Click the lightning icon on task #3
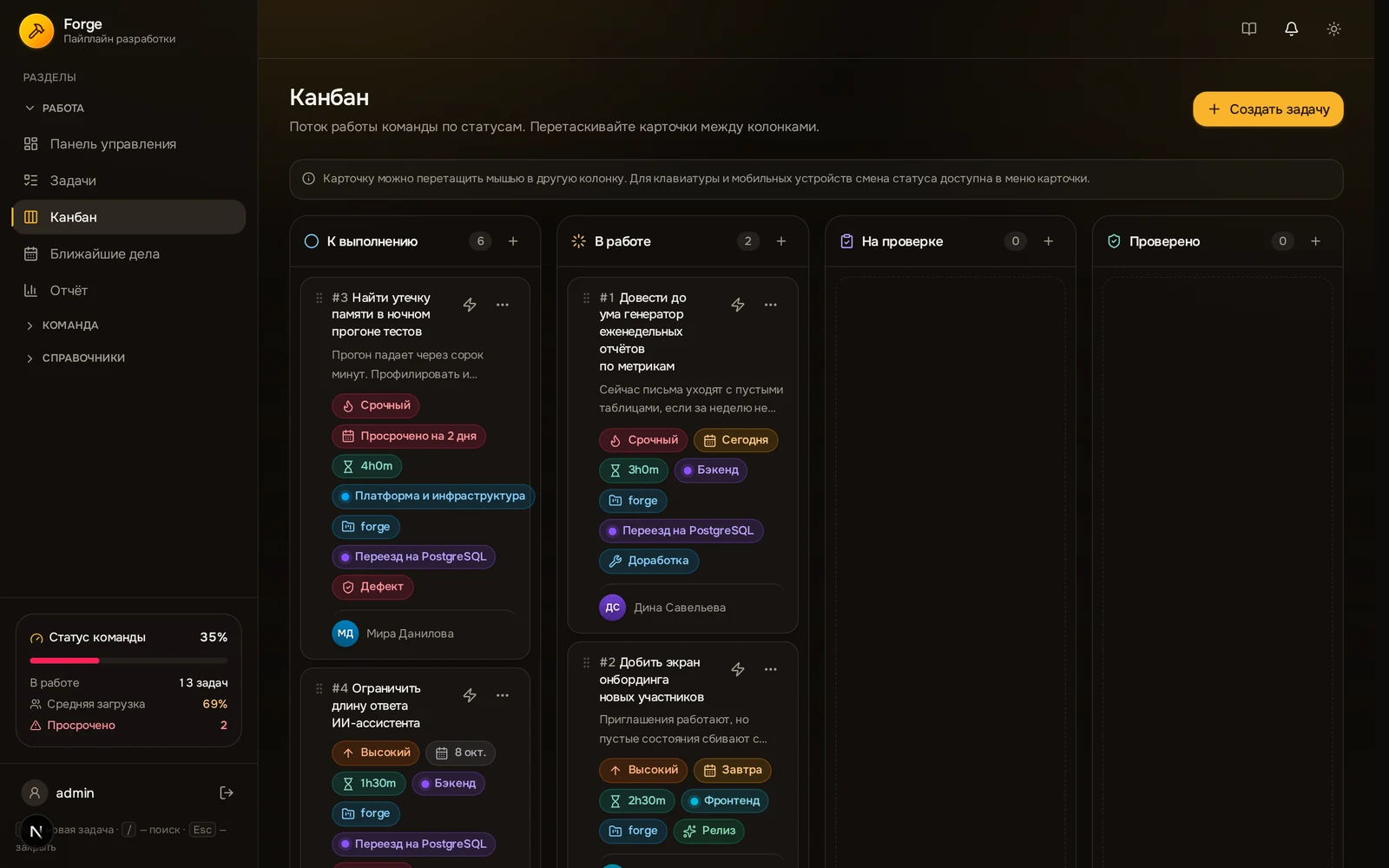Screen dimensions: 1389x868 (x=470, y=305)
